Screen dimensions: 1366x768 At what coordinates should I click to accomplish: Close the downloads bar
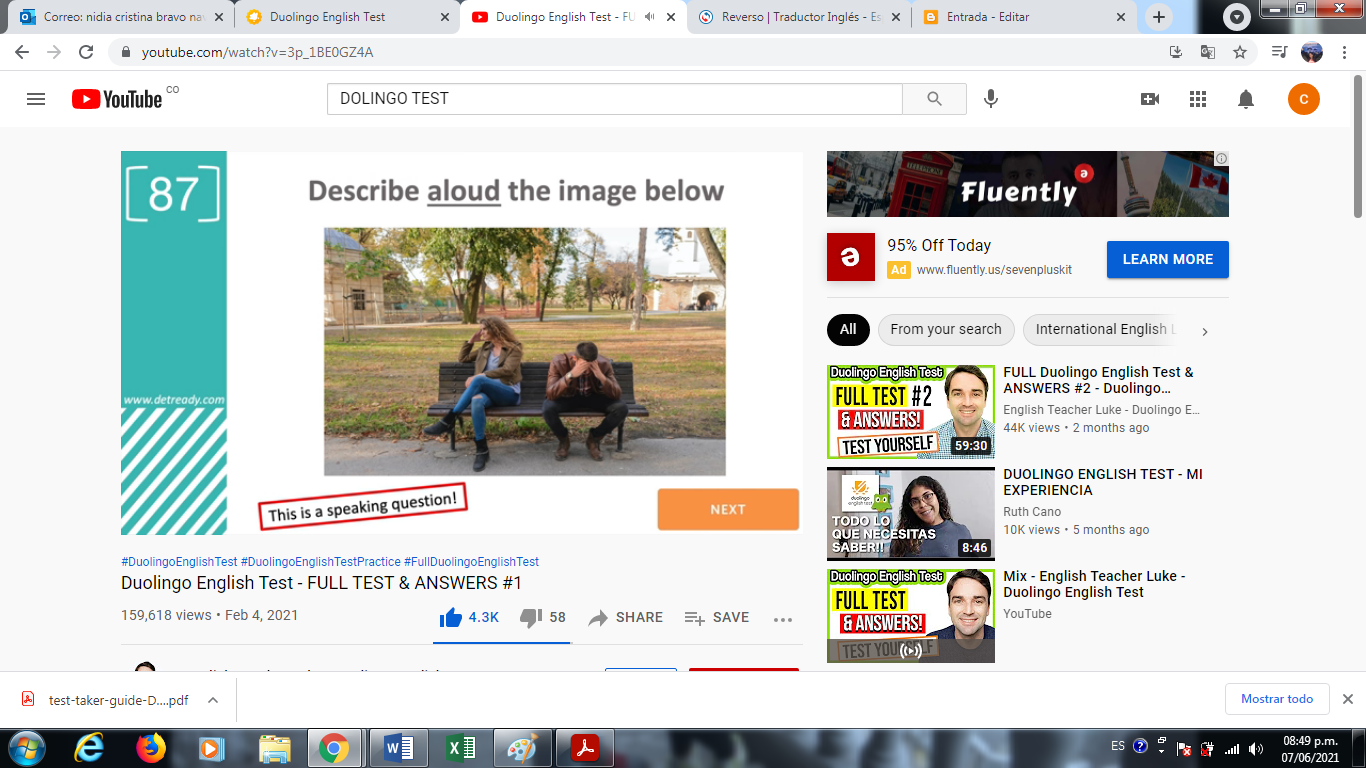[x=1347, y=699]
